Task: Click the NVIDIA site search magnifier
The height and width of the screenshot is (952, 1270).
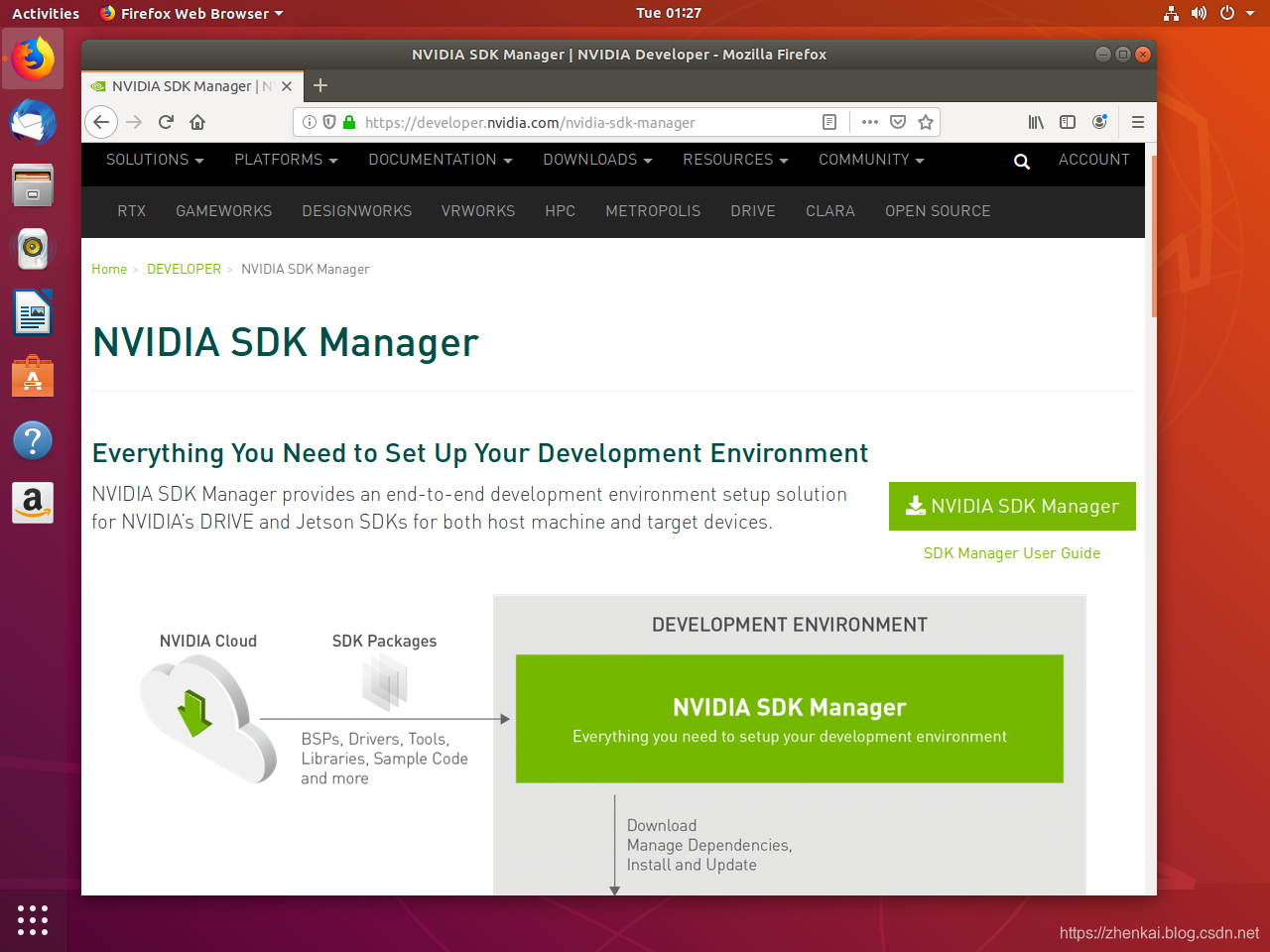Action: (x=1022, y=162)
